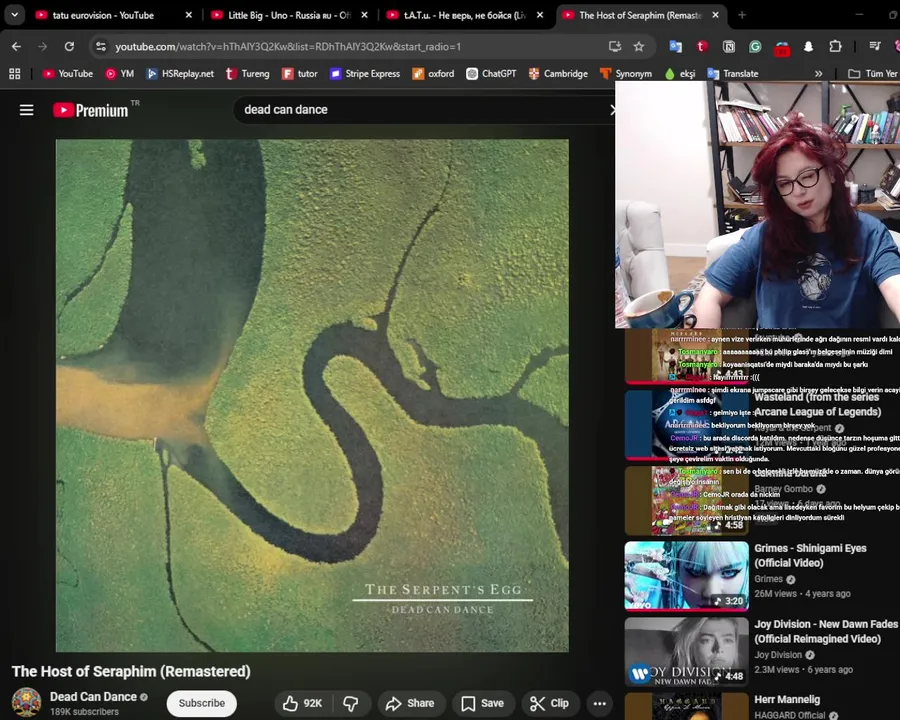Like the video with 92K likes
This screenshot has height=720, width=900.
click(302, 703)
